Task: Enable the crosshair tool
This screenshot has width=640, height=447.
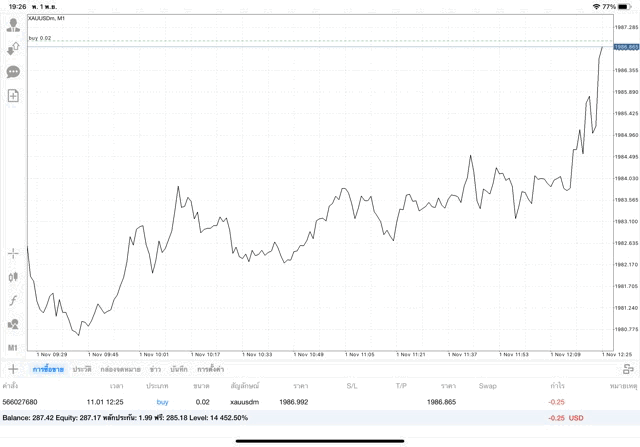Action: tap(13, 253)
